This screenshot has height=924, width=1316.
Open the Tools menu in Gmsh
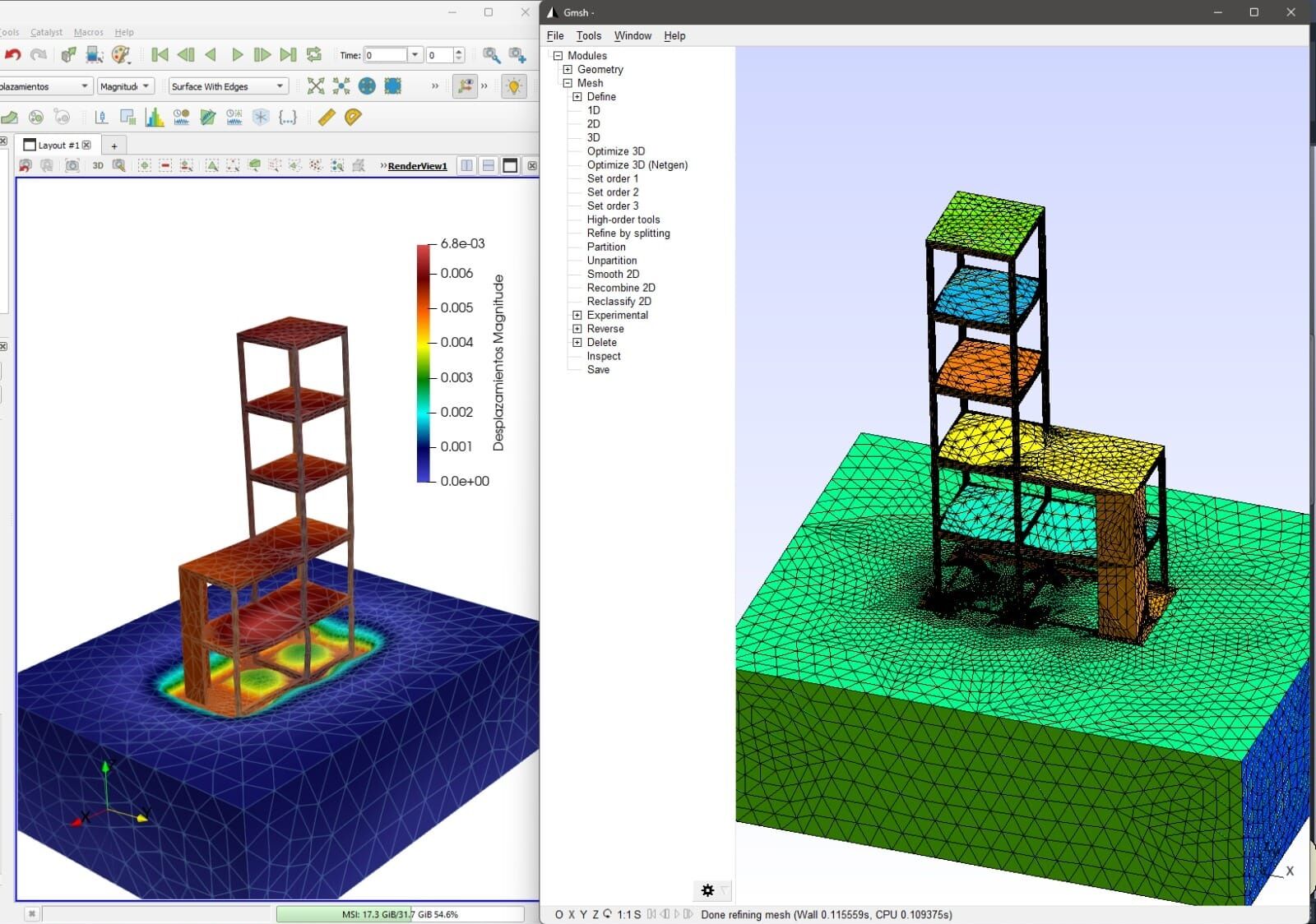589,36
